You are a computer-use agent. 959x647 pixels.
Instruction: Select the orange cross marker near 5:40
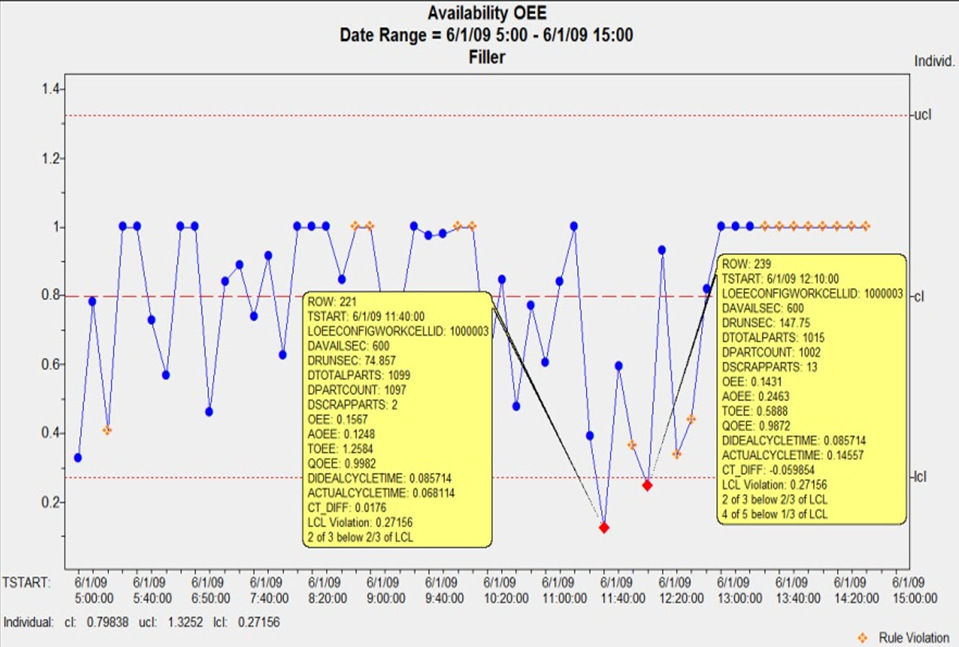click(x=107, y=428)
